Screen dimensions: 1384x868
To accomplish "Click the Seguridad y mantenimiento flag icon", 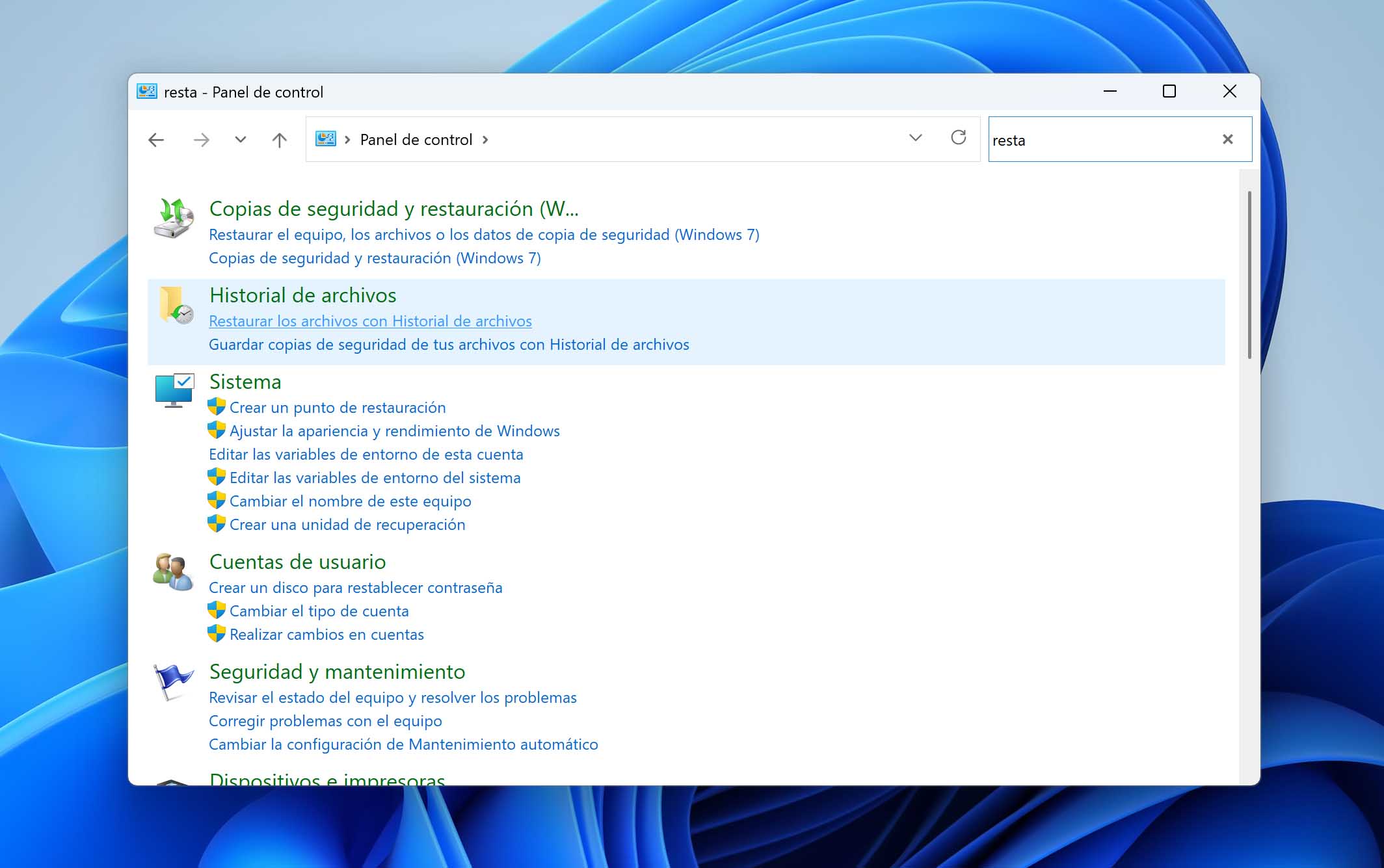I will point(173,681).
